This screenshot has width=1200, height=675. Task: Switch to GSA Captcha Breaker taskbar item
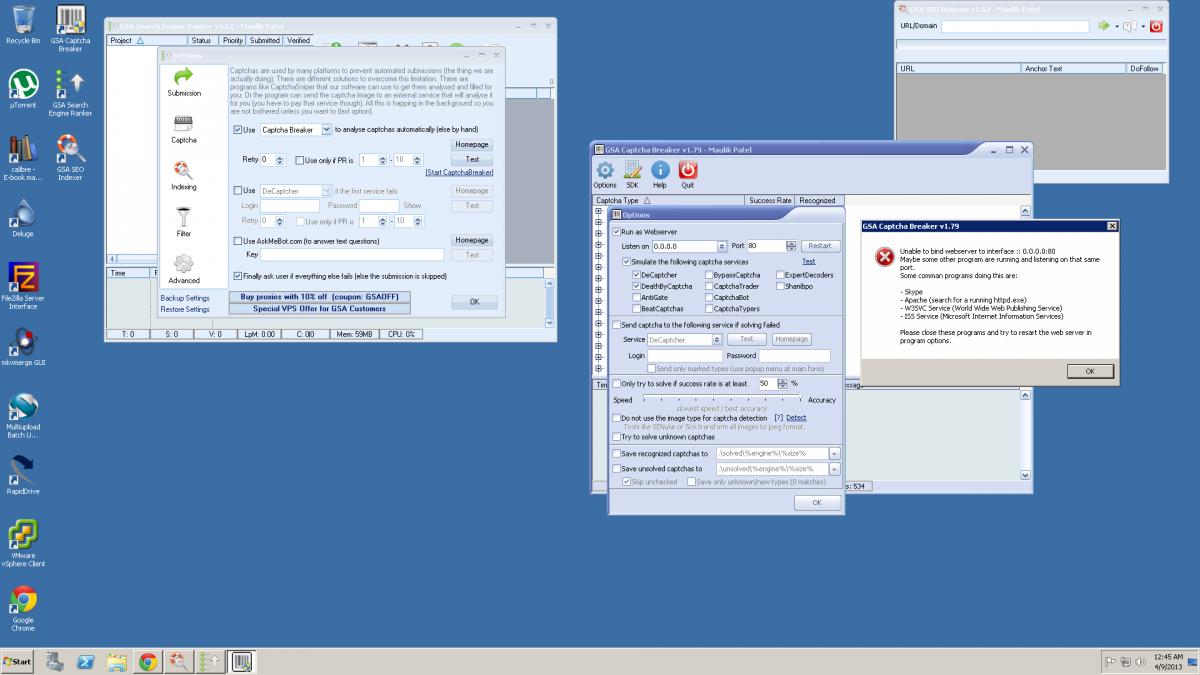(241, 661)
